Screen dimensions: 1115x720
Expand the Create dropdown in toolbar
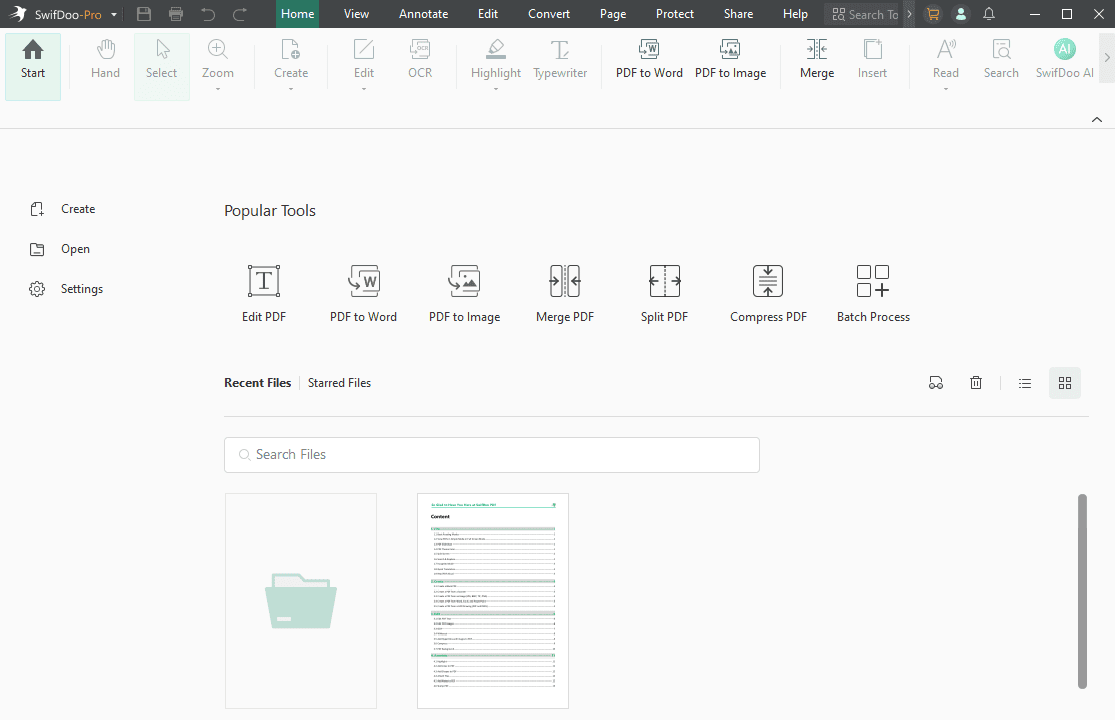[x=291, y=89]
